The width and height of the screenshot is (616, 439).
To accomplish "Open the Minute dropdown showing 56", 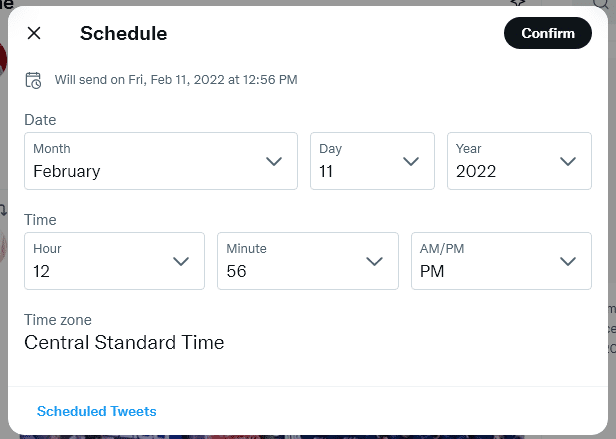I will [x=308, y=261].
